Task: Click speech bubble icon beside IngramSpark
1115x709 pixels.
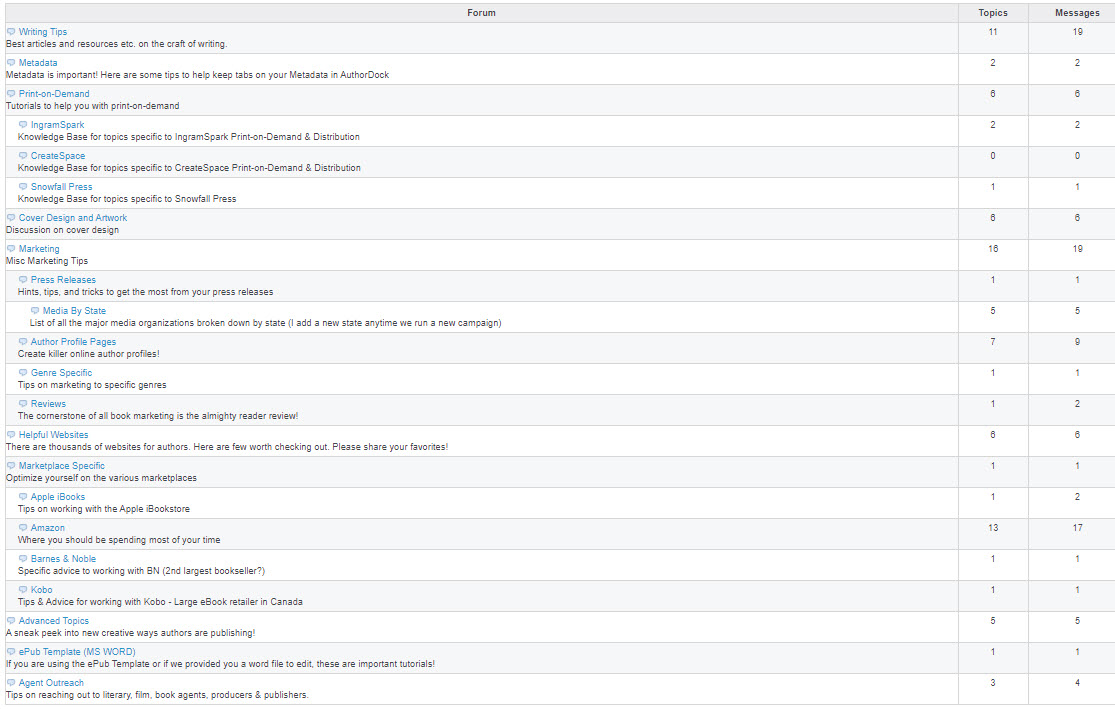Action: (x=23, y=124)
